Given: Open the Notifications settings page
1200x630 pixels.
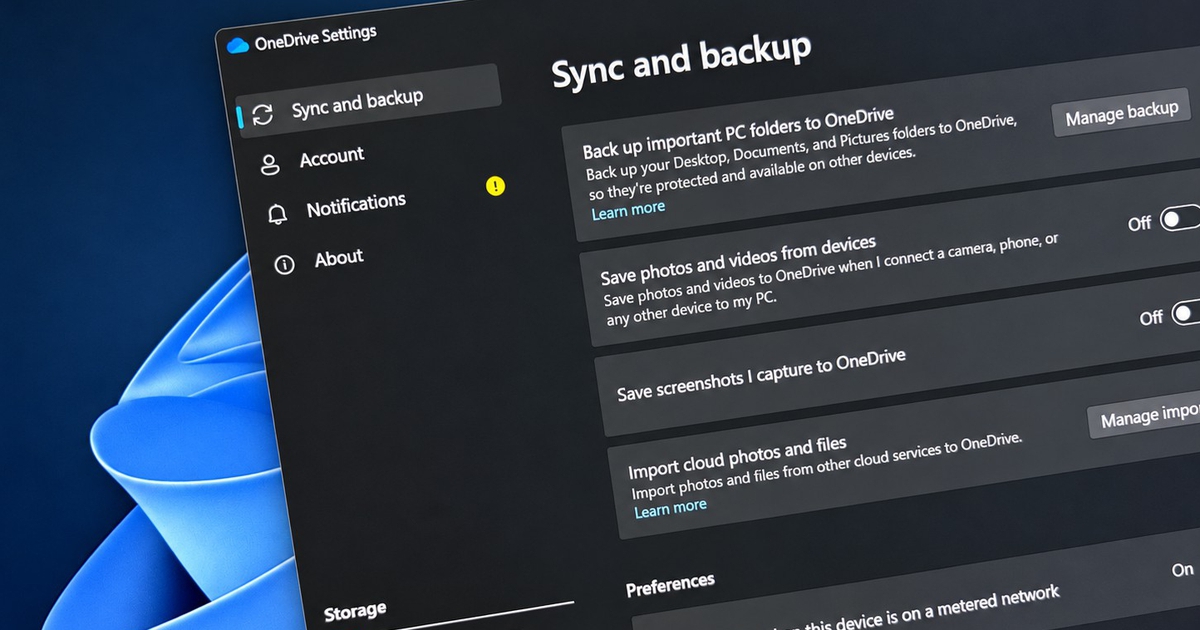Looking at the screenshot, I should coord(356,205).
